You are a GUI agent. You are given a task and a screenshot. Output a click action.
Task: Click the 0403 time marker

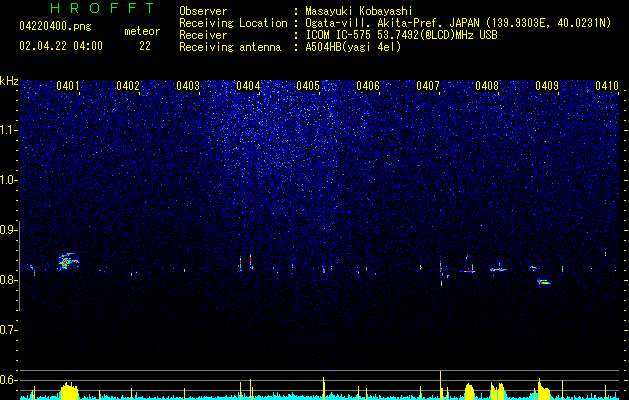tap(188, 86)
